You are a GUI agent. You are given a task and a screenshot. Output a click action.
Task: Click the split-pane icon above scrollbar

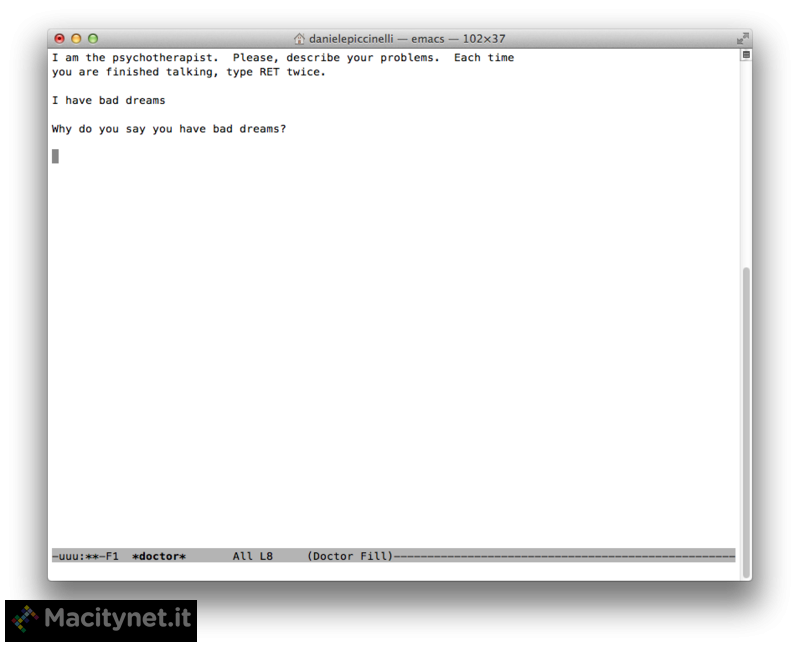click(x=746, y=55)
